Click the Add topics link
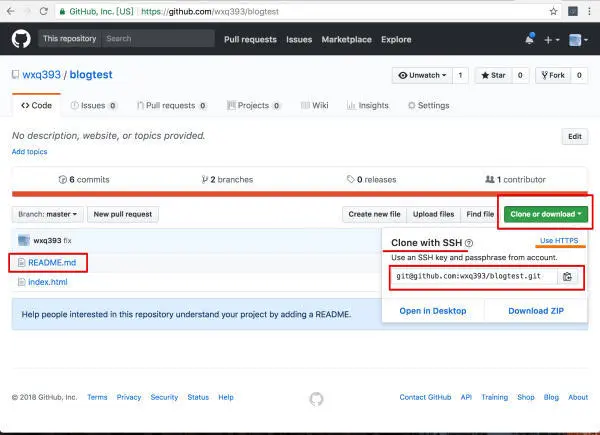The width and height of the screenshot is (600, 435). (29, 152)
